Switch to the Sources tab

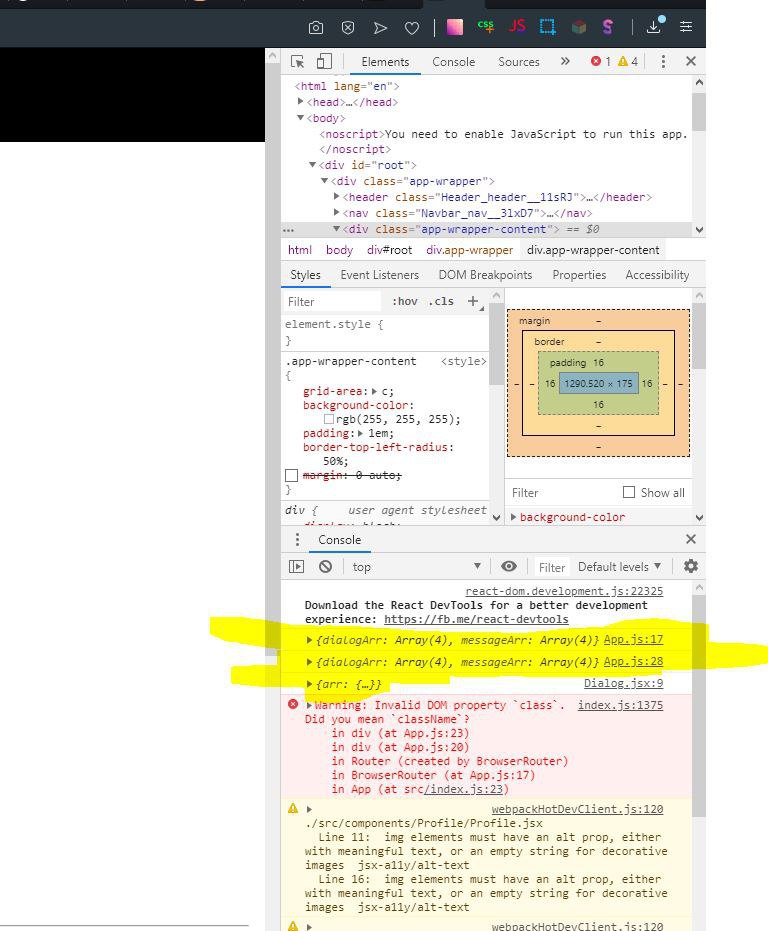point(519,62)
